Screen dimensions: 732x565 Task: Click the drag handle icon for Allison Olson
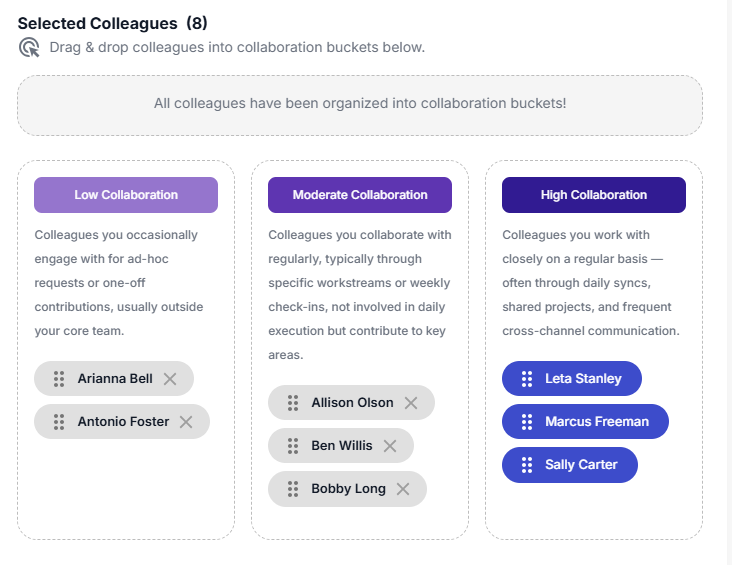293,403
